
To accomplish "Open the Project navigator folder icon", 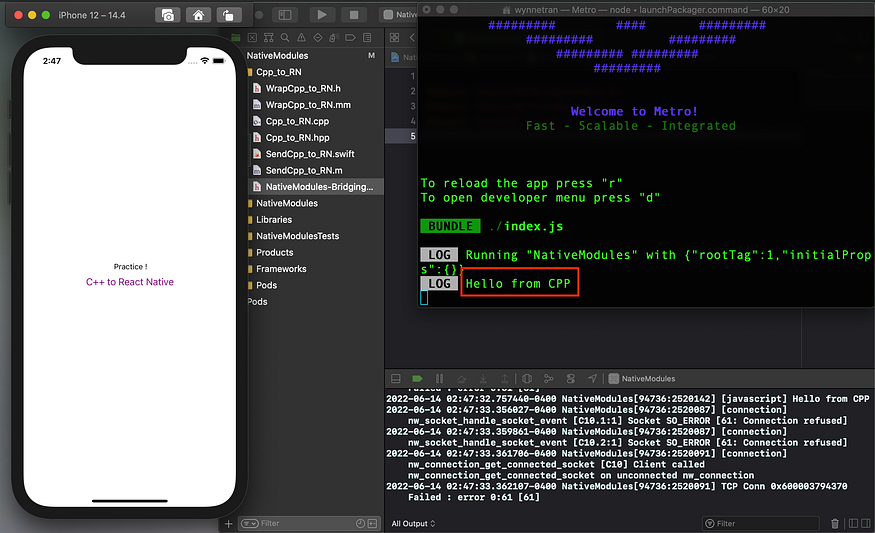I will coord(236,37).
